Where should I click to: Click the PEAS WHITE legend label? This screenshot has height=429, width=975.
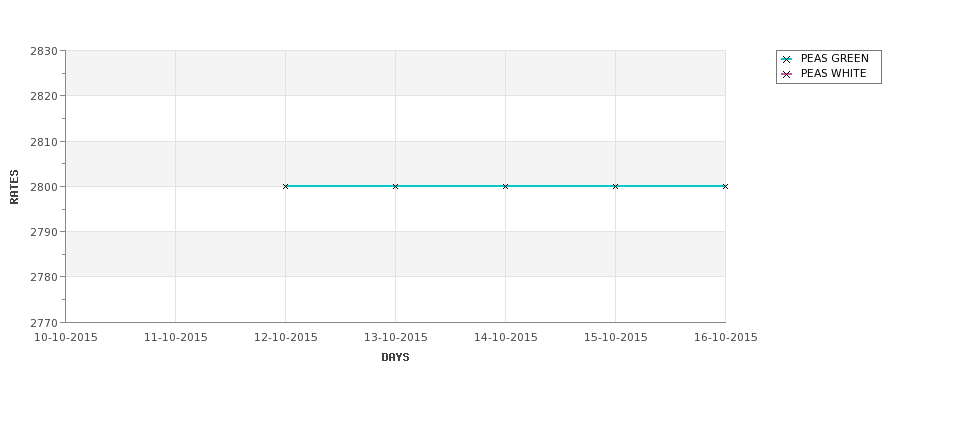833,73
